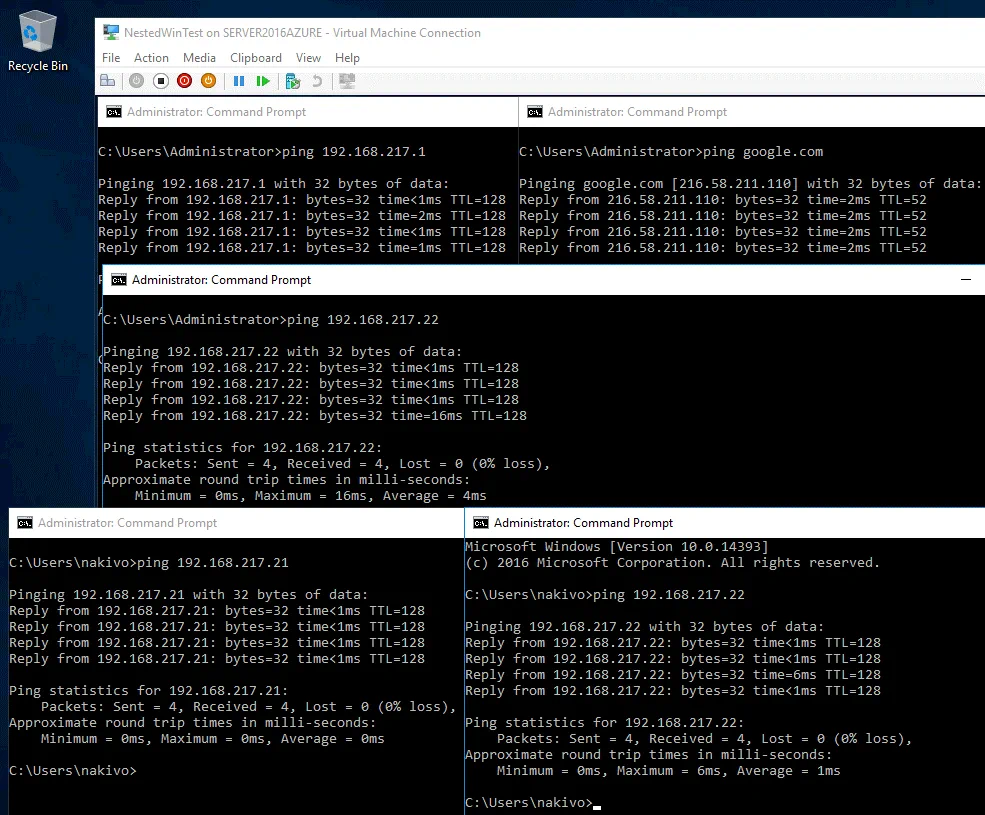Open the Help menu
Image resolution: width=985 pixels, height=815 pixels.
347,58
